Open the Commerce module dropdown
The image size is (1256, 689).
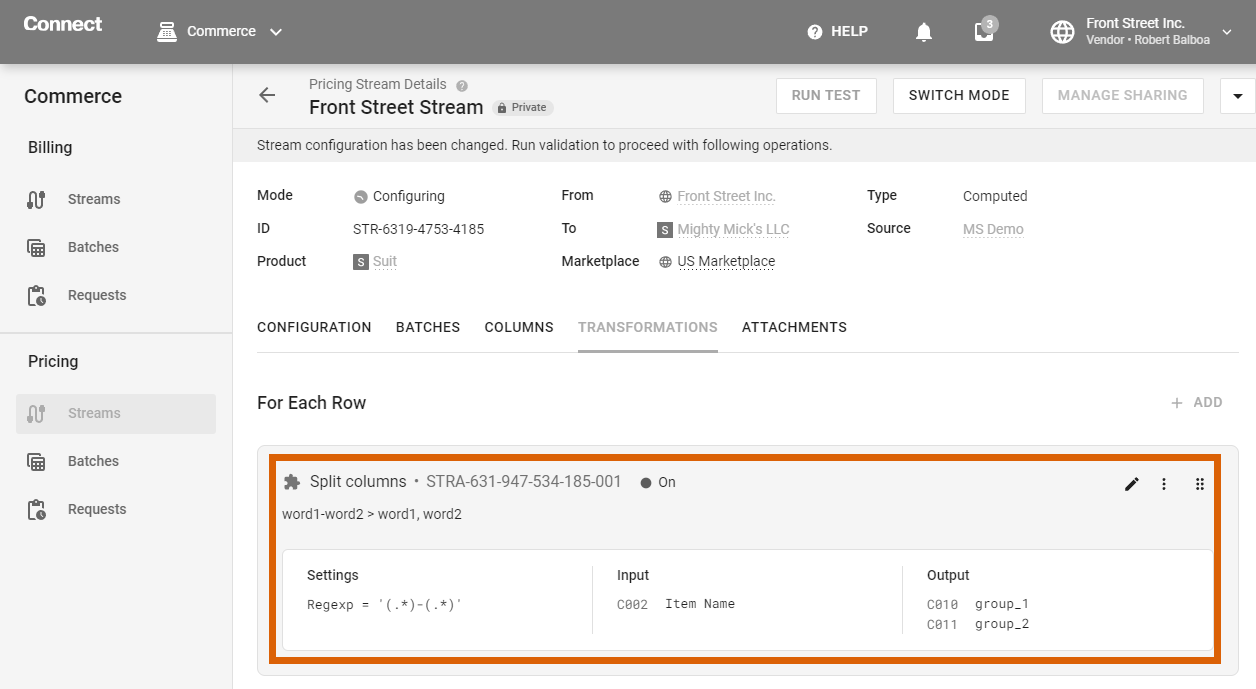pyautogui.click(x=220, y=31)
